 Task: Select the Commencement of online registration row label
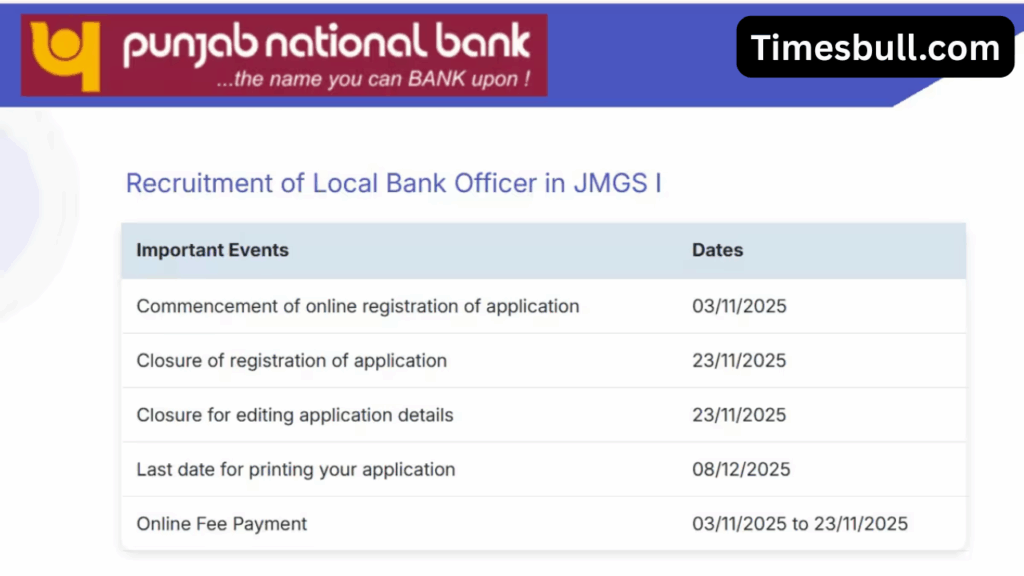coord(357,306)
